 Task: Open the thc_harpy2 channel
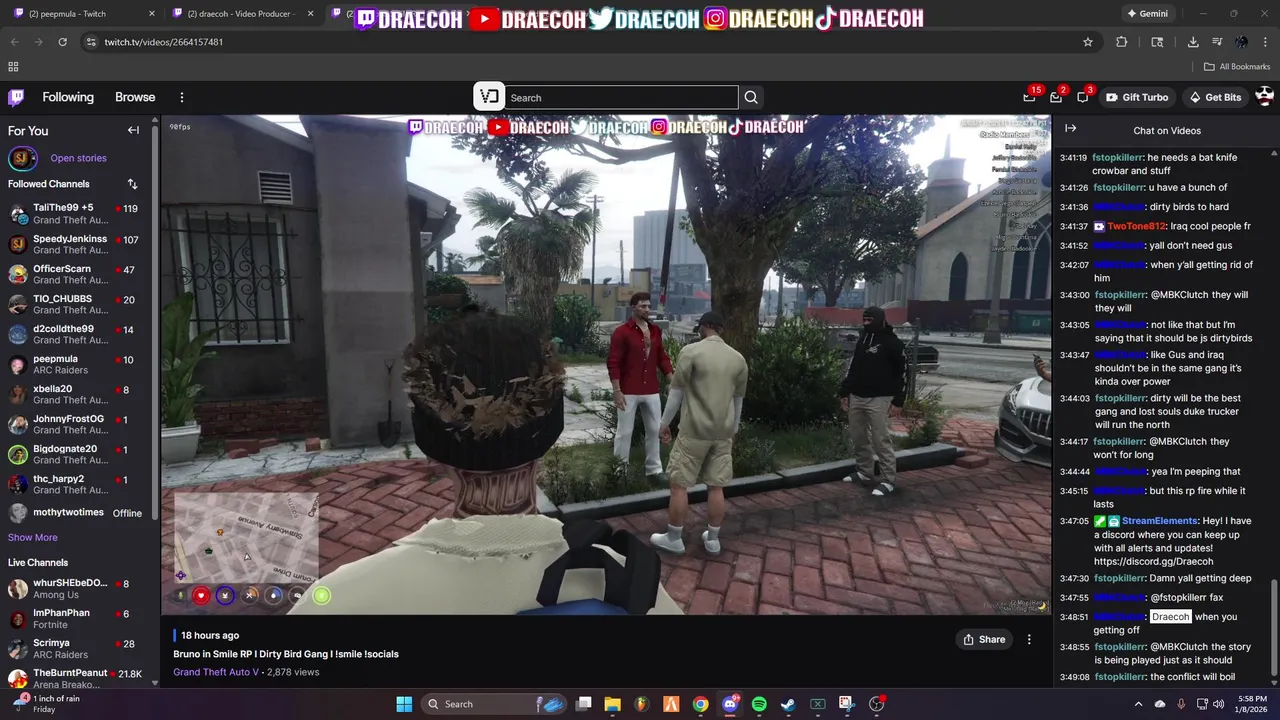tap(76, 484)
